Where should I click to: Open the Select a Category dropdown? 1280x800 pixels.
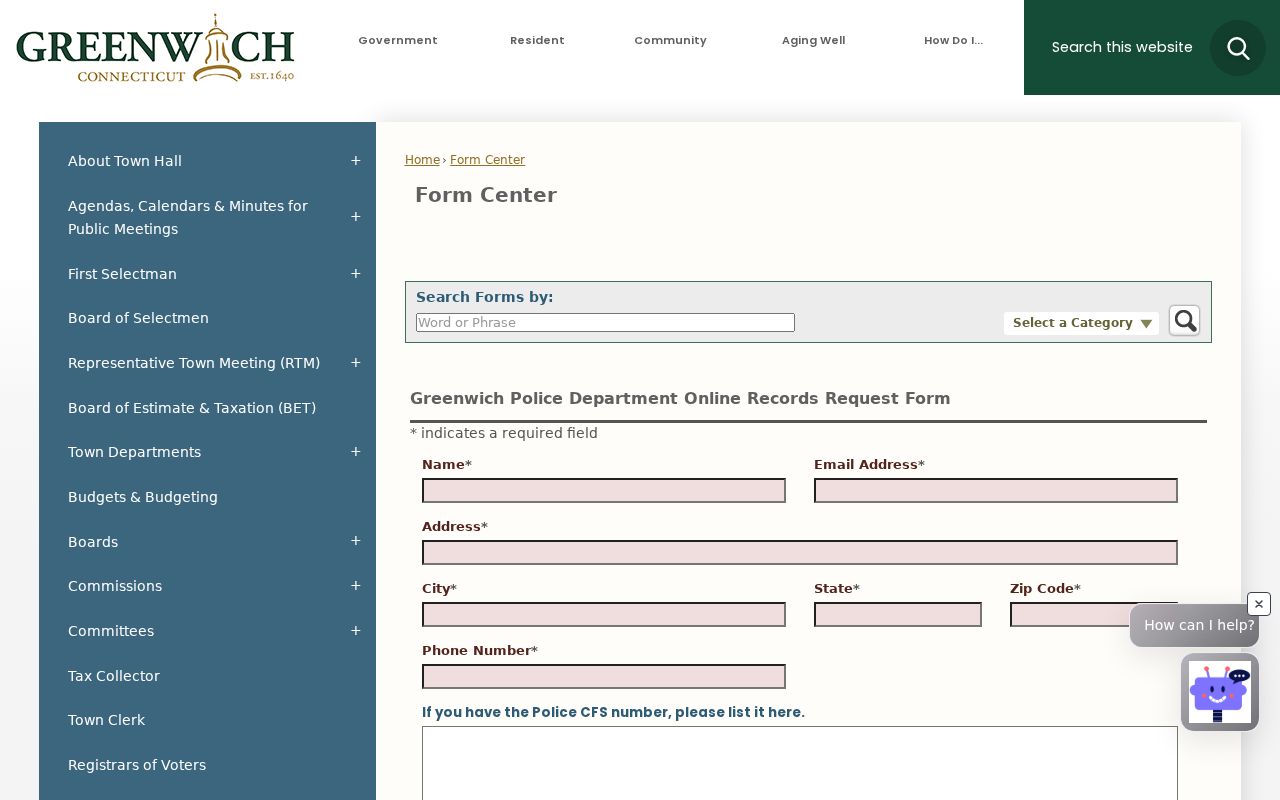[1081, 323]
